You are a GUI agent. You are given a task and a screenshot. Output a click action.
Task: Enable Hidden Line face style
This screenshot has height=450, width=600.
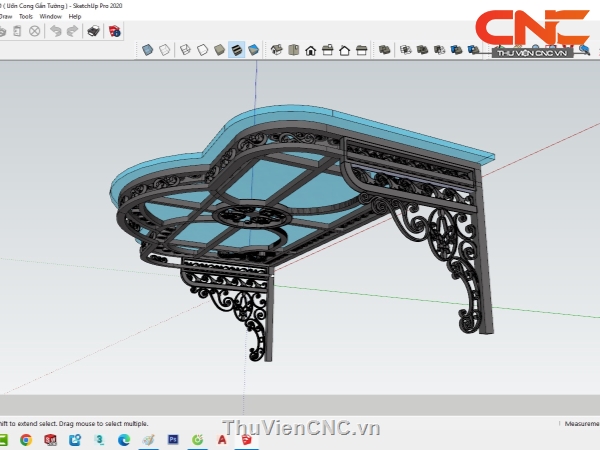pyautogui.click(x=202, y=49)
